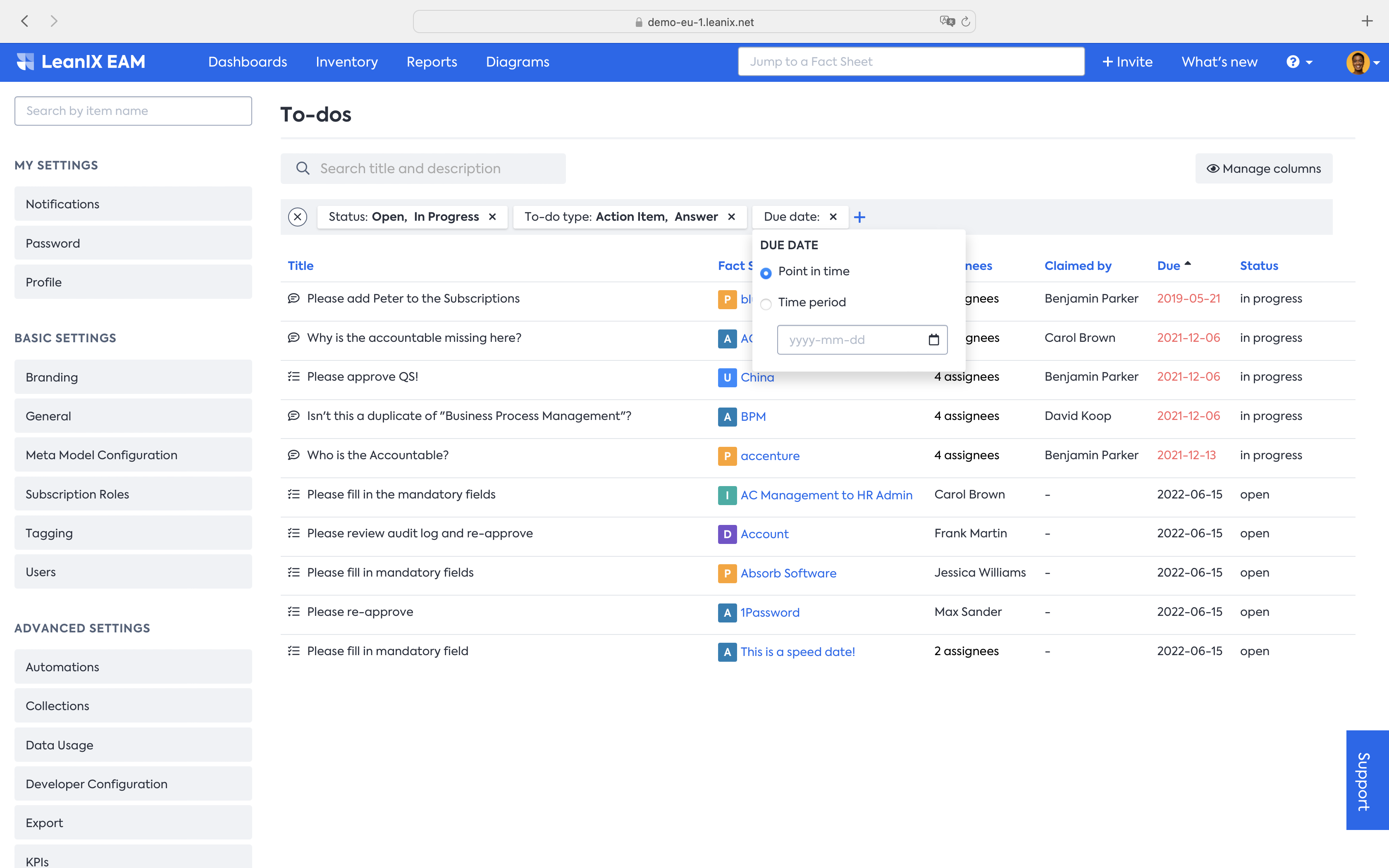The image size is (1389, 868).
Task: Click the comment icon for 'Who is the Accountable?'
Action: click(293, 455)
